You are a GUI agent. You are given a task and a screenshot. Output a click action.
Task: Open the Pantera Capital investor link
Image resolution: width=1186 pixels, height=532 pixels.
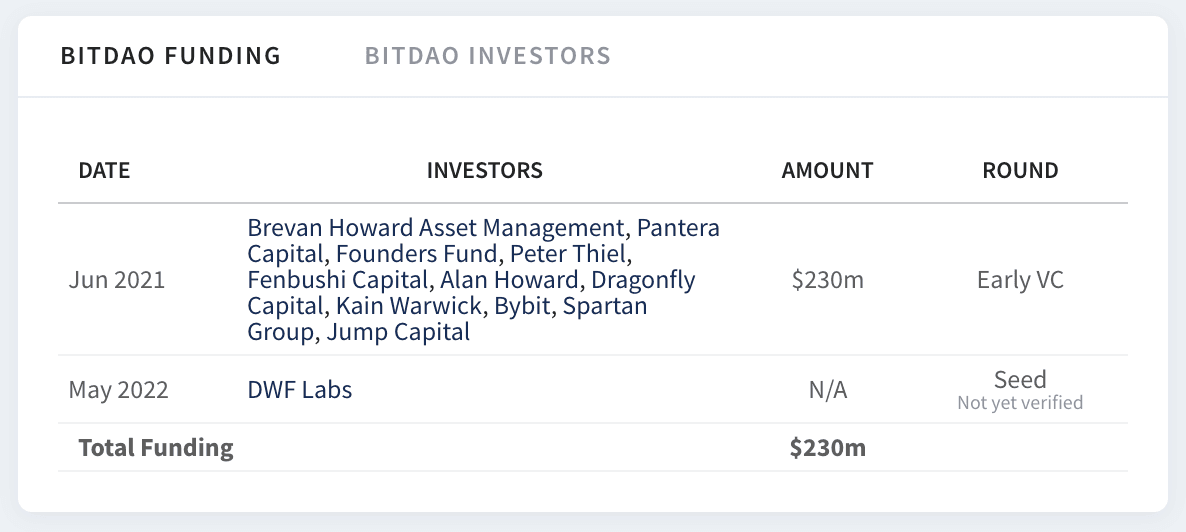(x=678, y=228)
